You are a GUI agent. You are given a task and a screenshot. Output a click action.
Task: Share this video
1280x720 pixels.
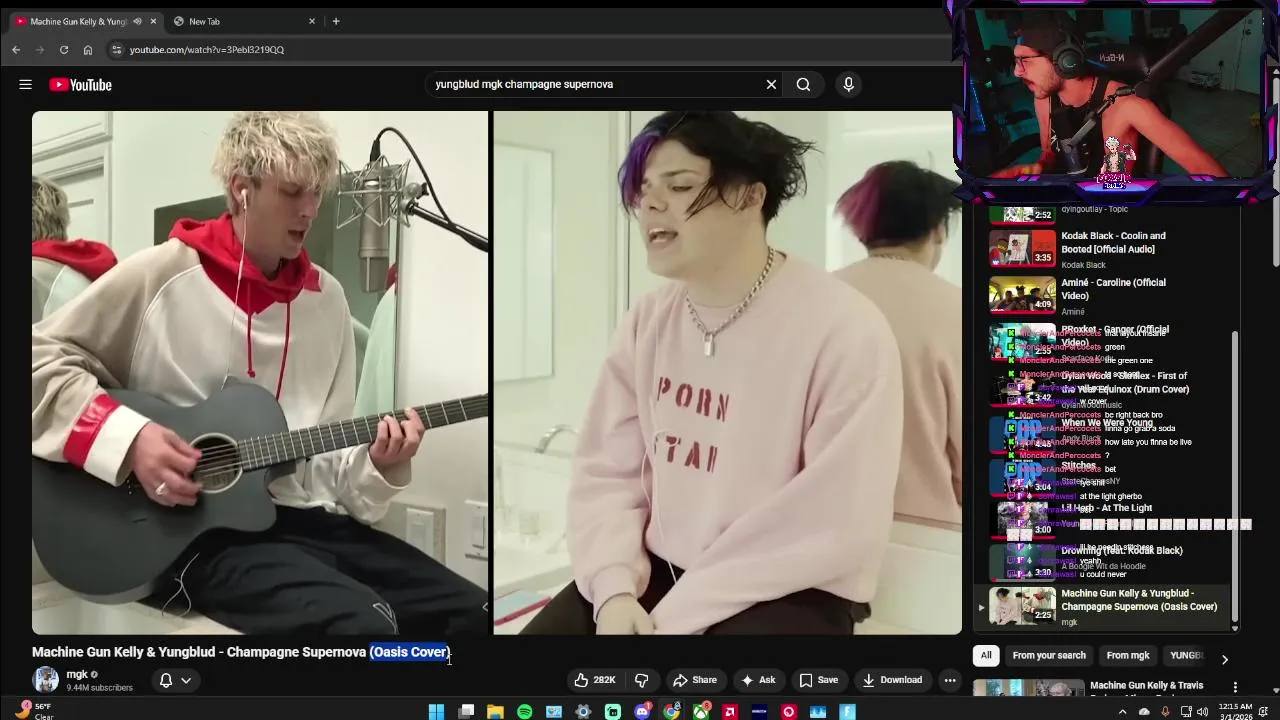695,680
